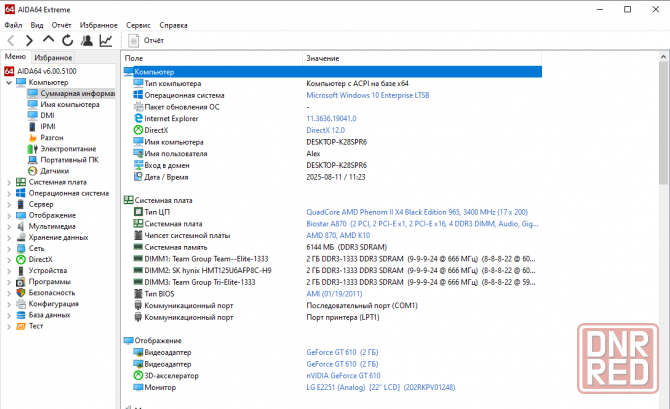
Task: Click the IPMI tree item icon
Action: pos(32,127)
